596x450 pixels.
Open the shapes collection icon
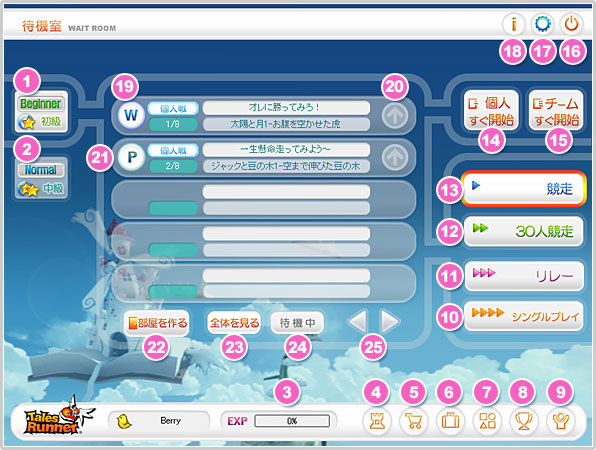(x=487, y=421)
